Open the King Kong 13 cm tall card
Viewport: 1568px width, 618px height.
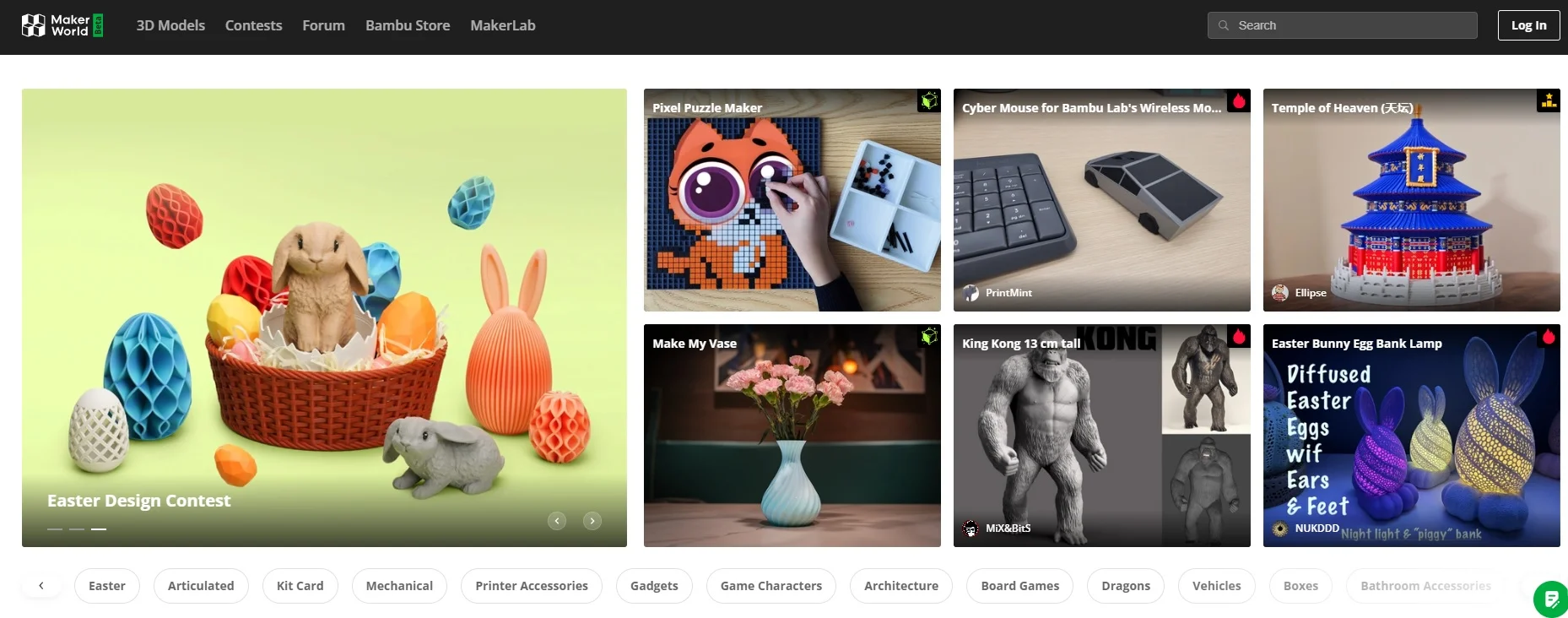(x=1102, y=436)
